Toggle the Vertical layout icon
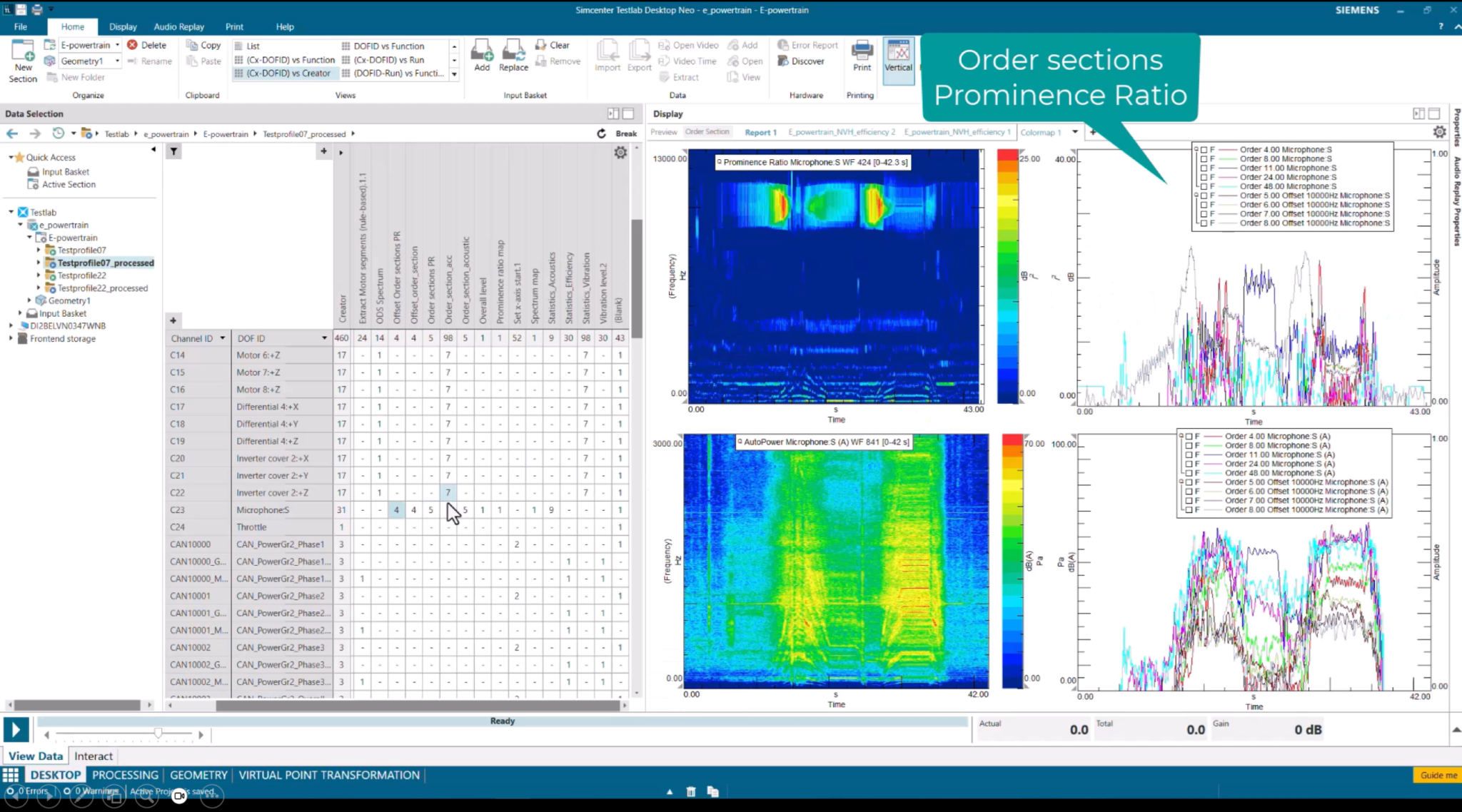Viewport: 1462px width, 812px height. 898,51
